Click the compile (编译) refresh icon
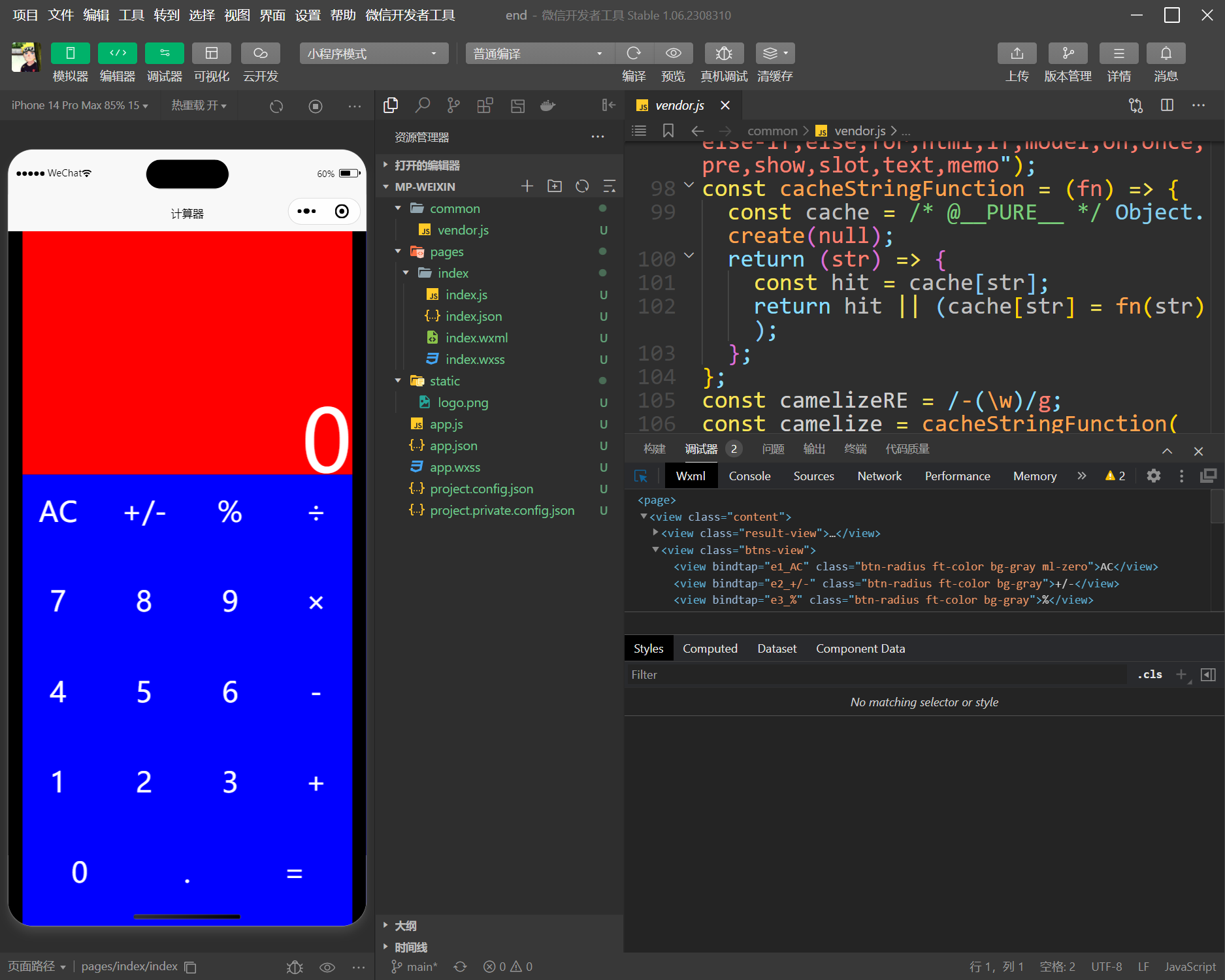 [x=634, y=54]
